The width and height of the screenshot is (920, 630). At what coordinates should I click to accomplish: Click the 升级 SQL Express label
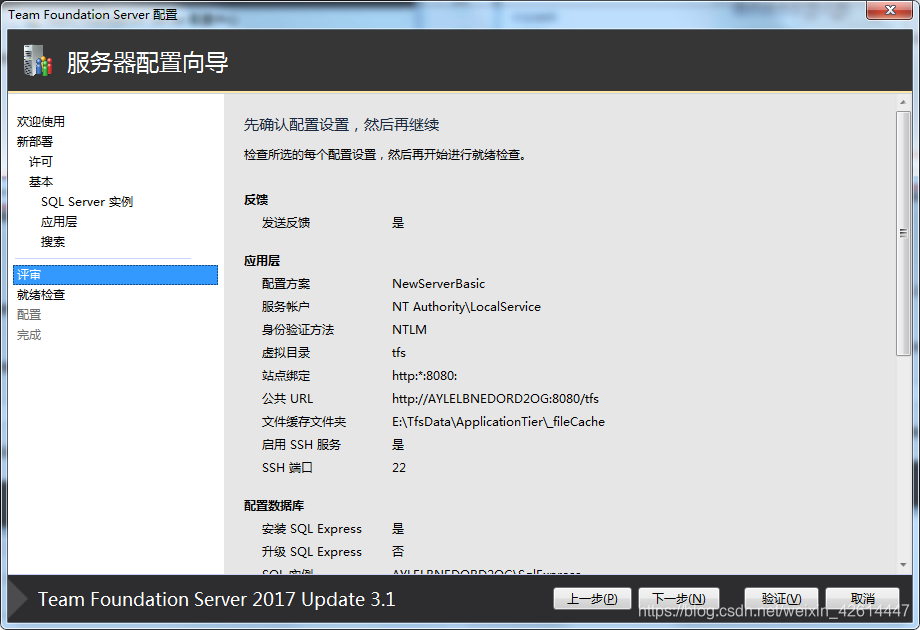pyautogui.click(x=312, y=552)
